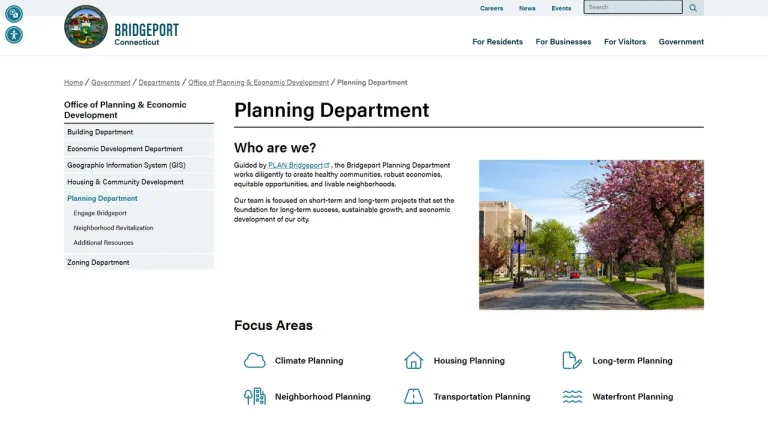Click the Departments breadcrumb link

coord(159,82)
